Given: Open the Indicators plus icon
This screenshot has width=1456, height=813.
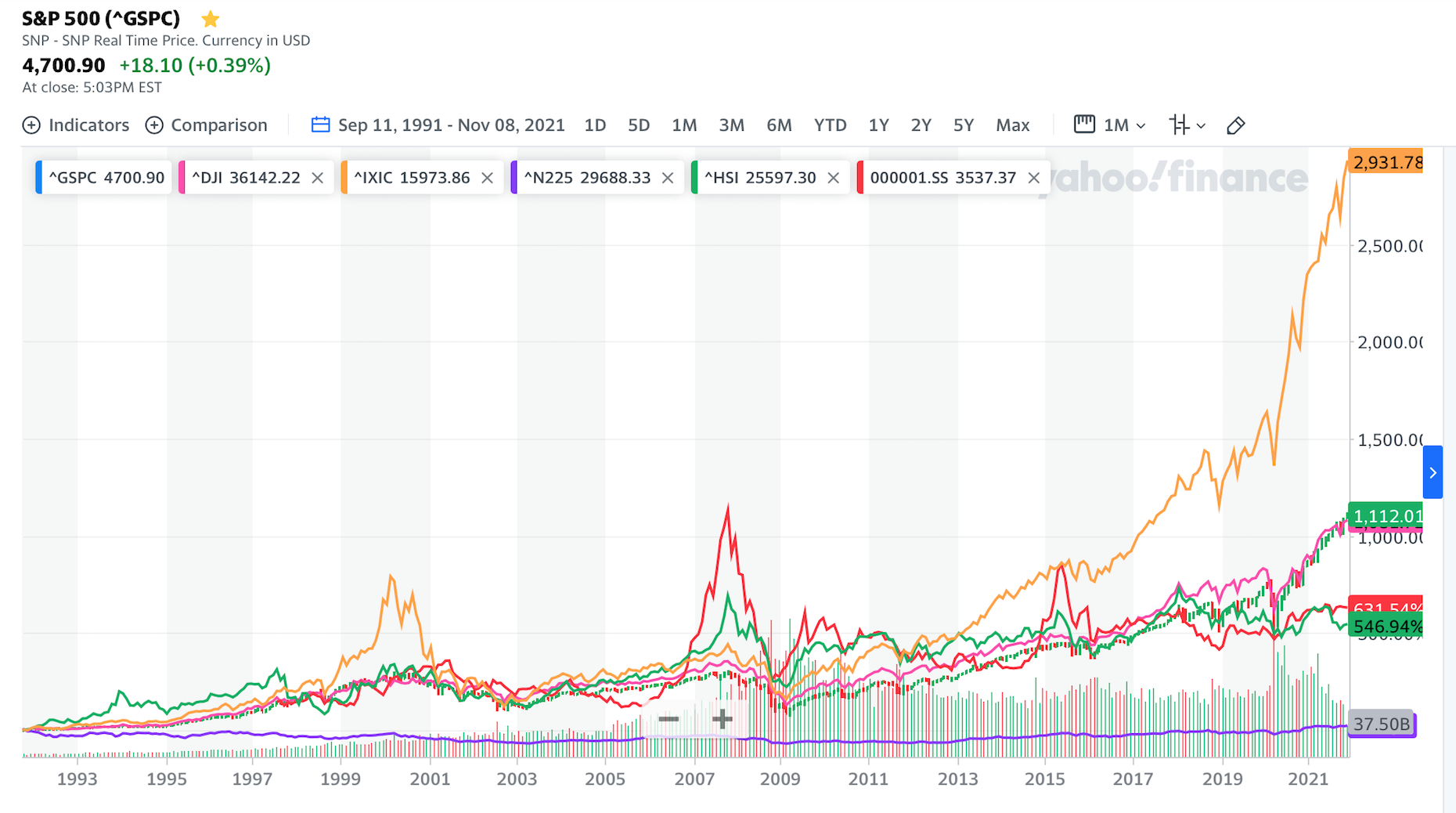Looking at the screenshot, I should [31, 125].
